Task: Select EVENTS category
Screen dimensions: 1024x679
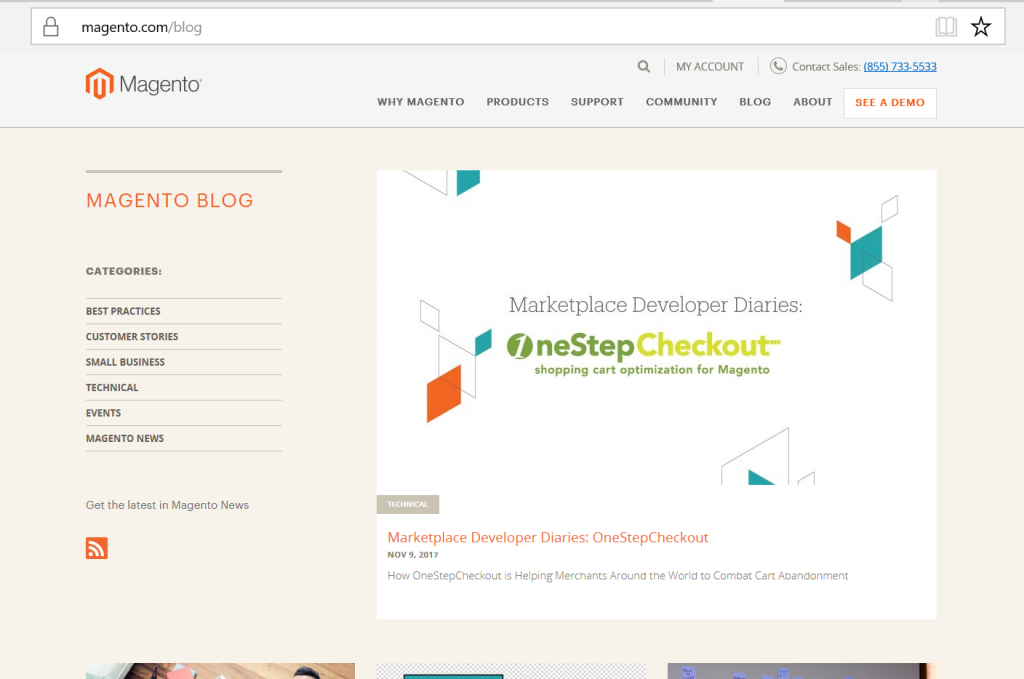Action: (103, 413)
